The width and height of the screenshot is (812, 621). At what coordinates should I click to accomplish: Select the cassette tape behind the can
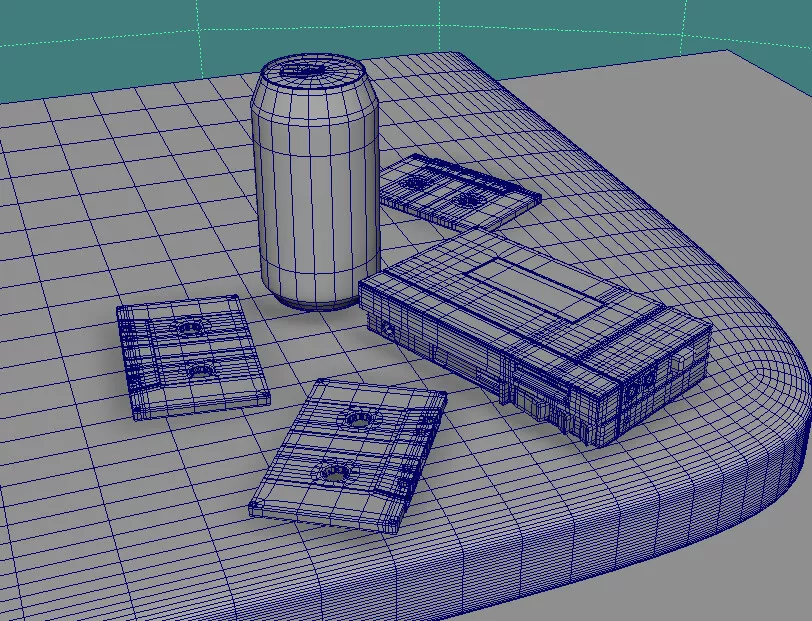pos(458,190)
